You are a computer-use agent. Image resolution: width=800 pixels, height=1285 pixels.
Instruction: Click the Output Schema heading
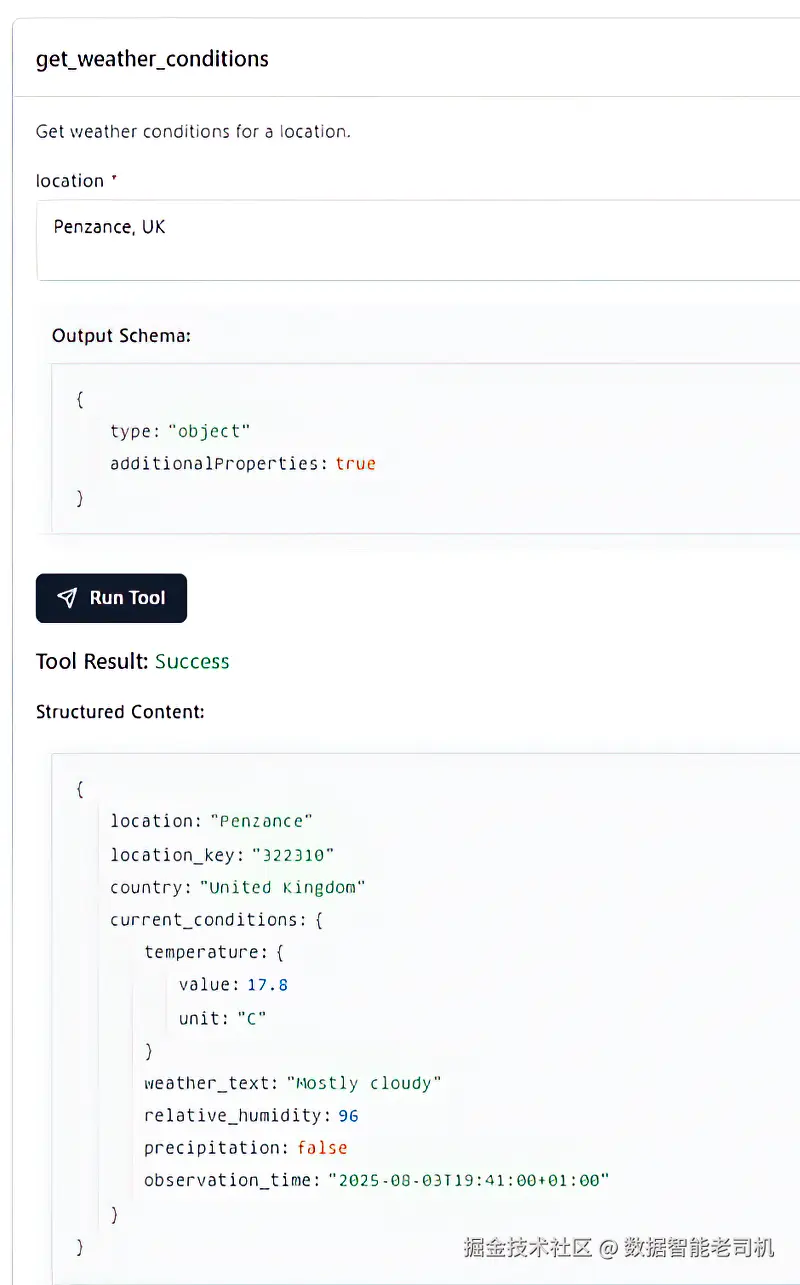tap(121, 336)
